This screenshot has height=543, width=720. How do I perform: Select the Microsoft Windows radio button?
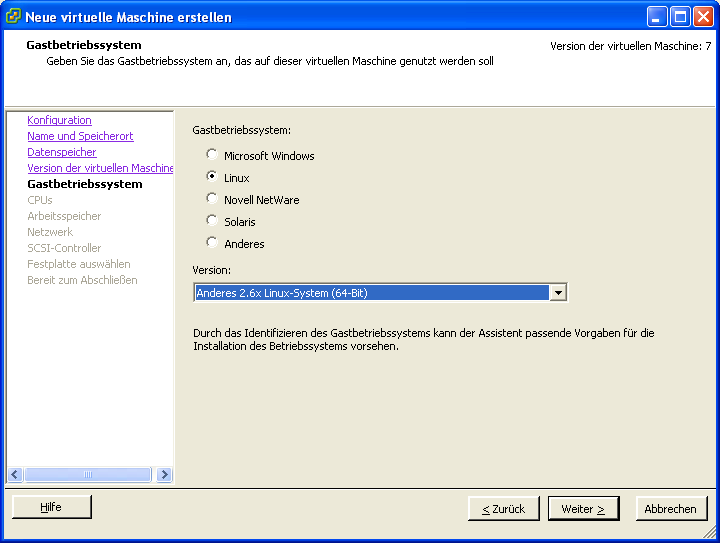pyautogui.click(x=212, y=155)
